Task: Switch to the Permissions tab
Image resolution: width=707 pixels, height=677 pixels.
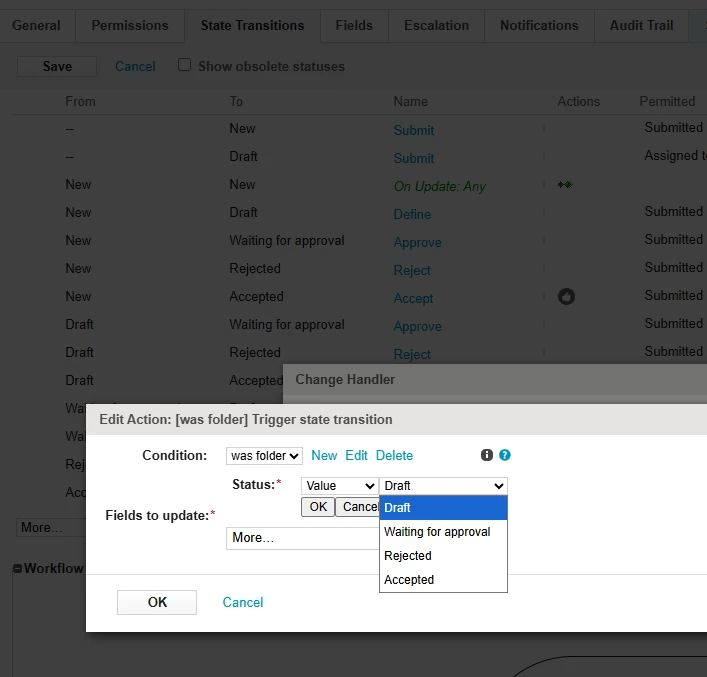Action: pos(130,25)
